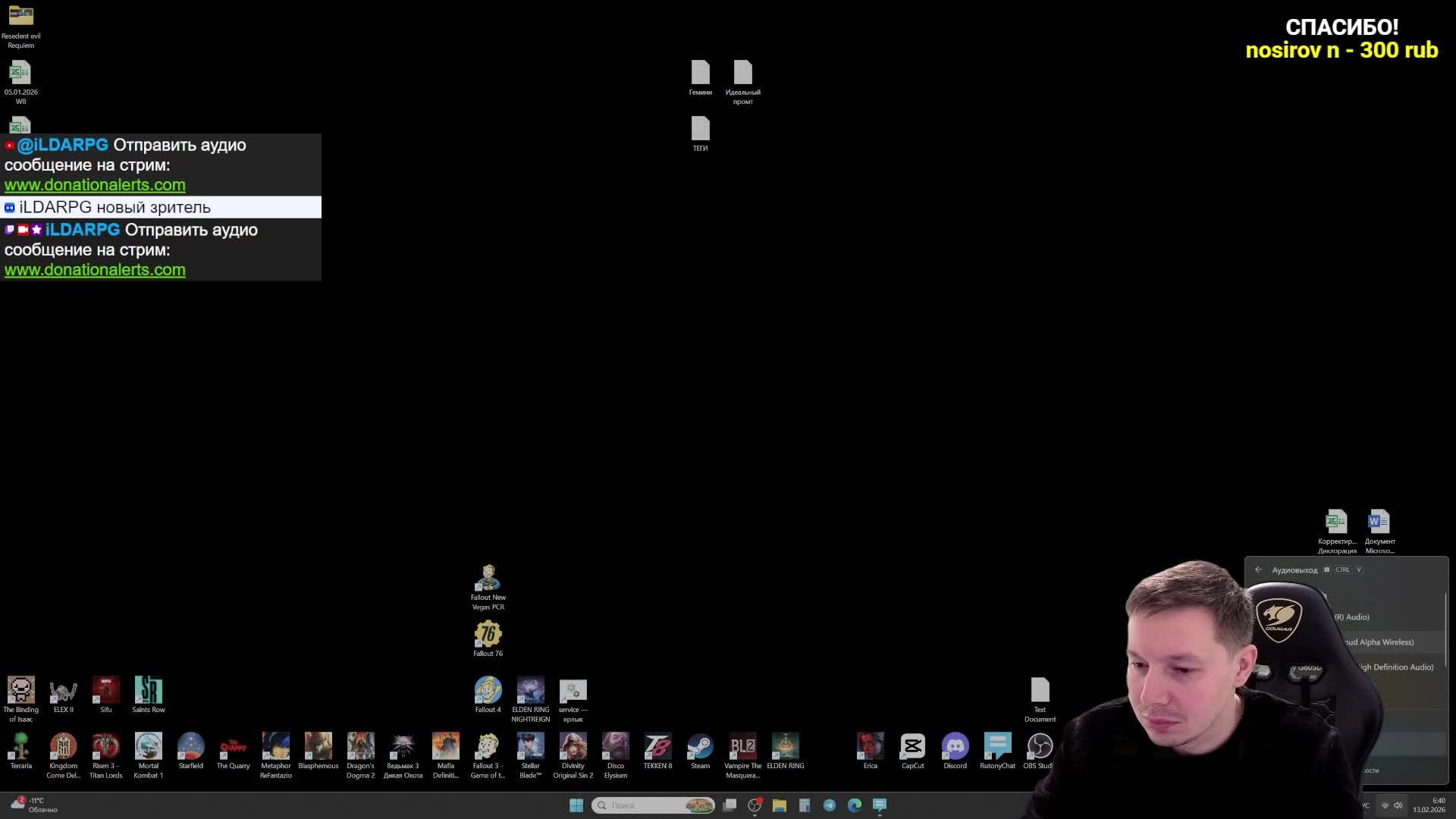Launch CapCut from the desktop
This screenshot has height=819, width=1456.
(912, 747)
